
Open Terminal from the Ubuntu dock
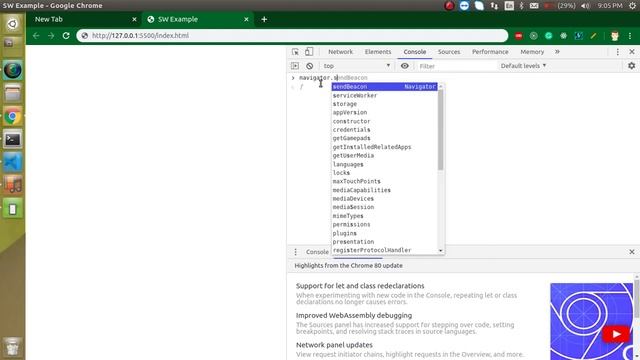pyautogui.click(x=13, y=140)
